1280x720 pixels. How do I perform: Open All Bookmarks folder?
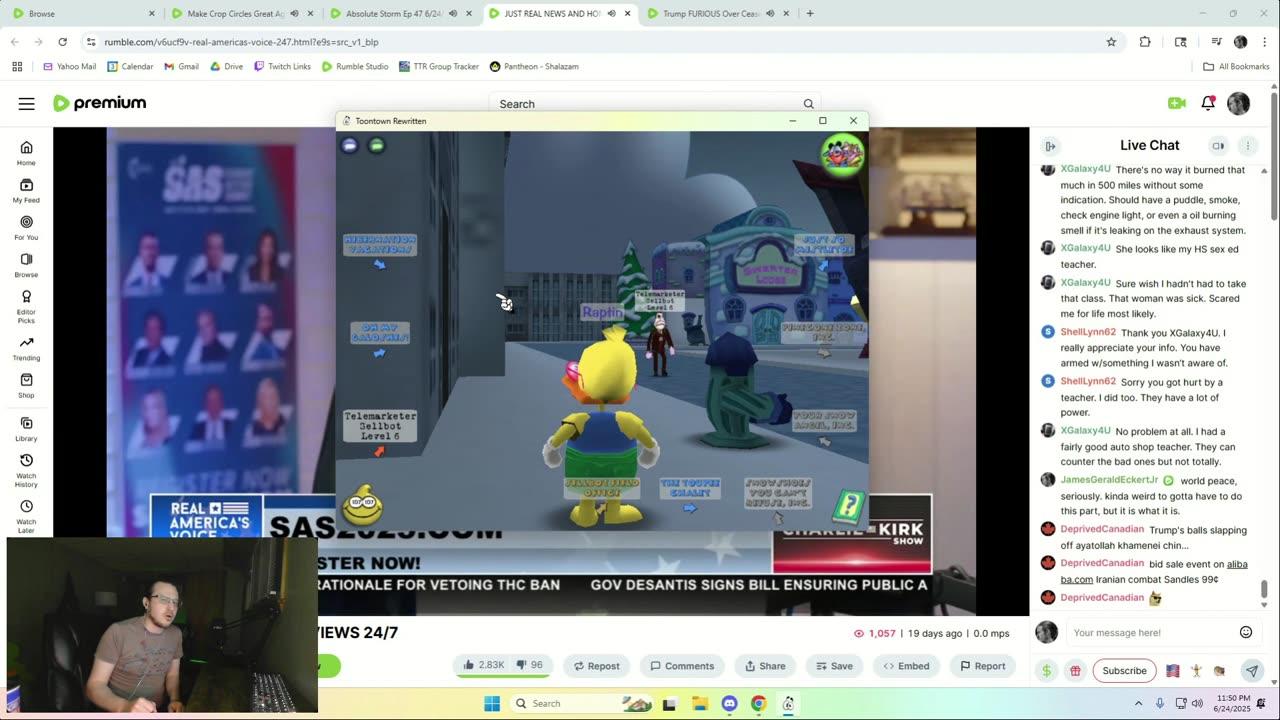pos(1236,66)
